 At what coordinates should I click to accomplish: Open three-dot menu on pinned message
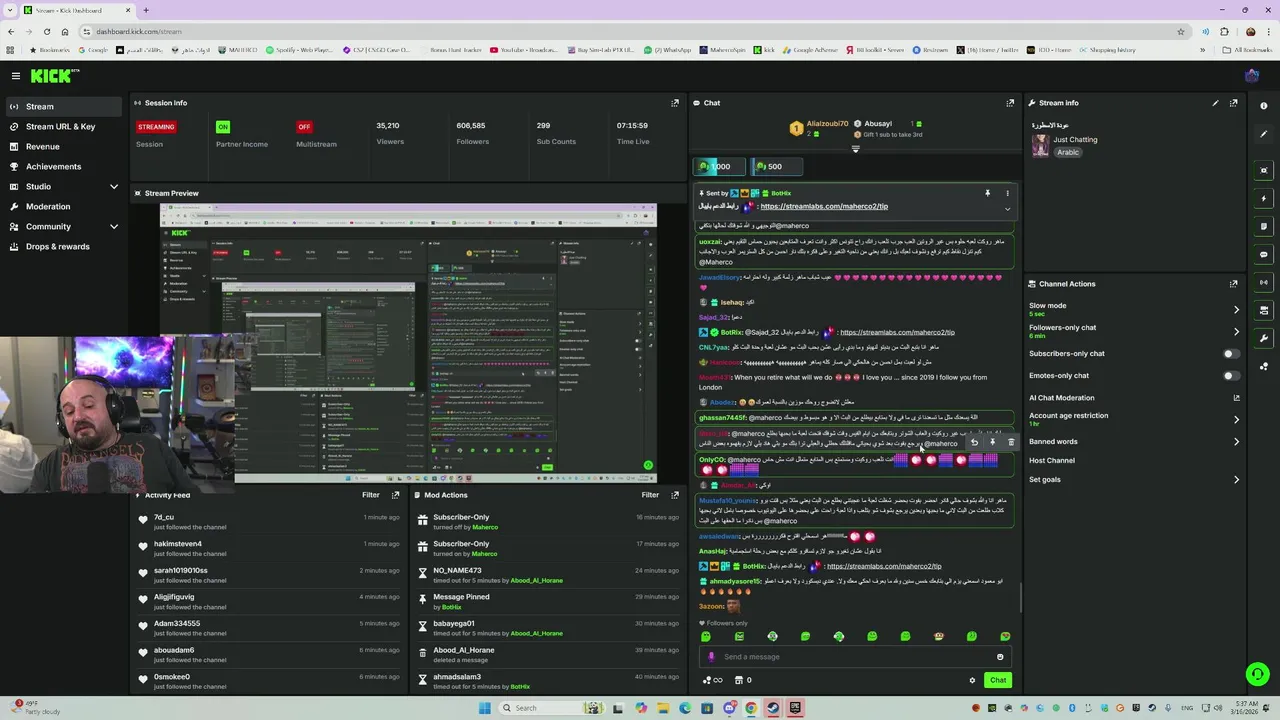pos(1007,193)
